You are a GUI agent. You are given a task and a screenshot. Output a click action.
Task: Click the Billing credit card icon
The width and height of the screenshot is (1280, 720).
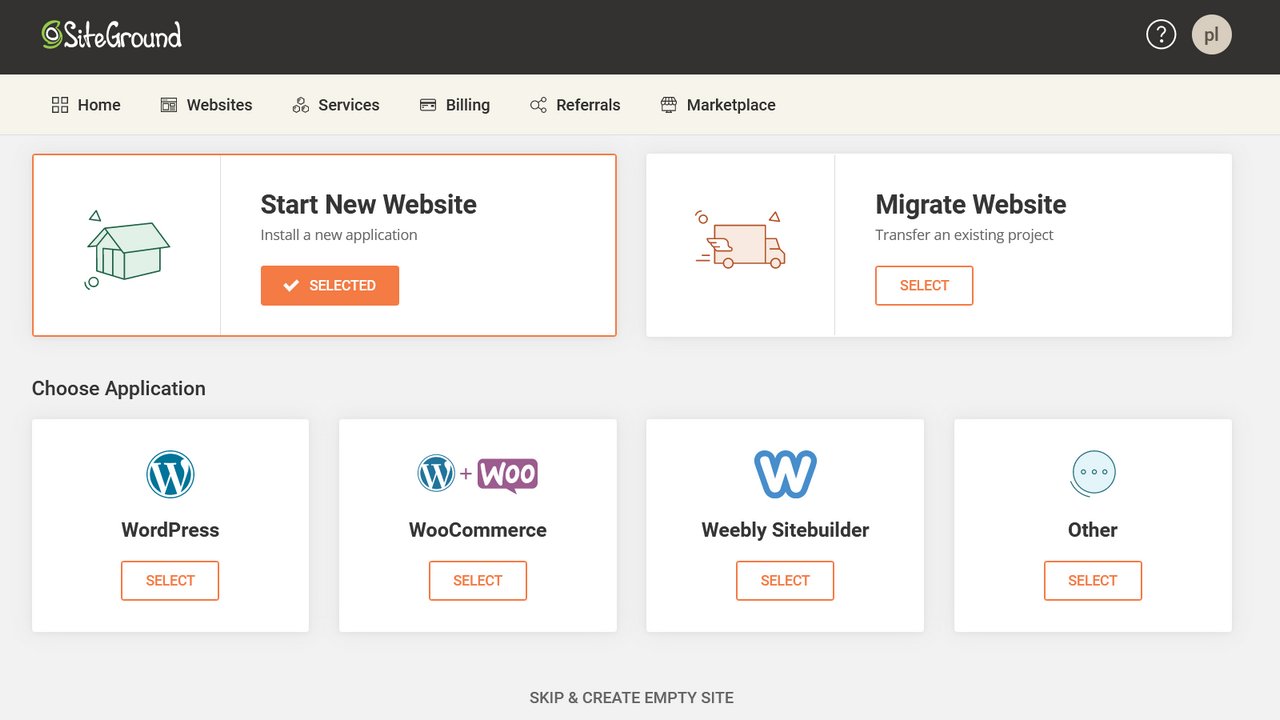(430, 104)
